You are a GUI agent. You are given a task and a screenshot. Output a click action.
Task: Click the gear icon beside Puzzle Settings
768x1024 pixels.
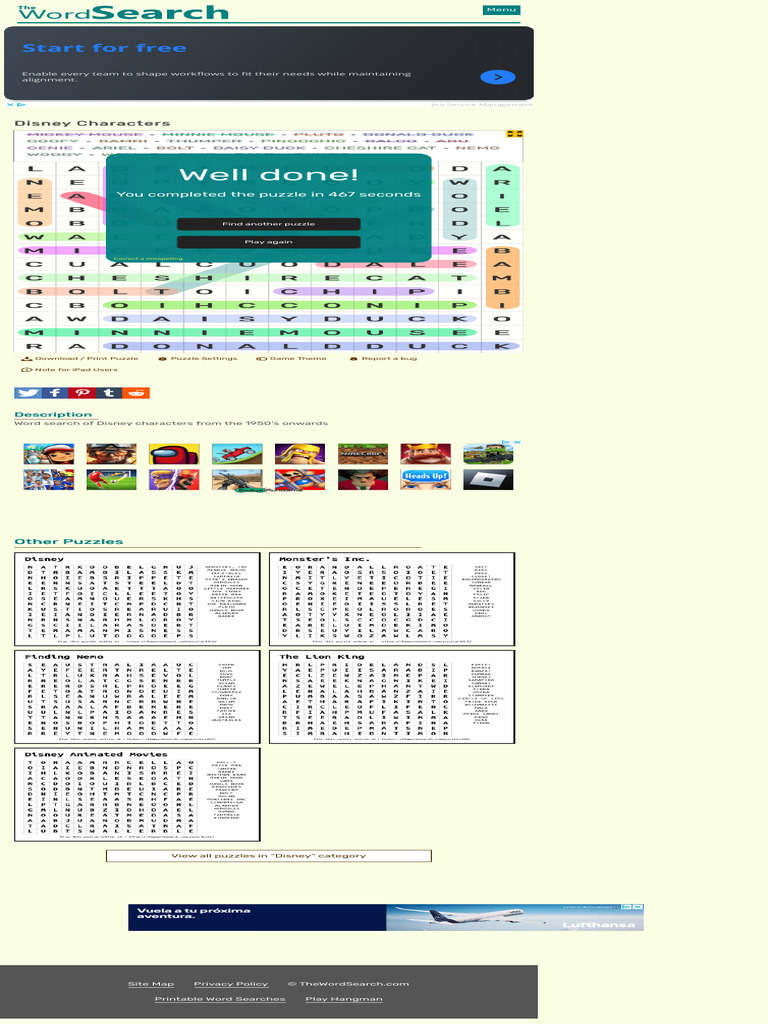163,359
